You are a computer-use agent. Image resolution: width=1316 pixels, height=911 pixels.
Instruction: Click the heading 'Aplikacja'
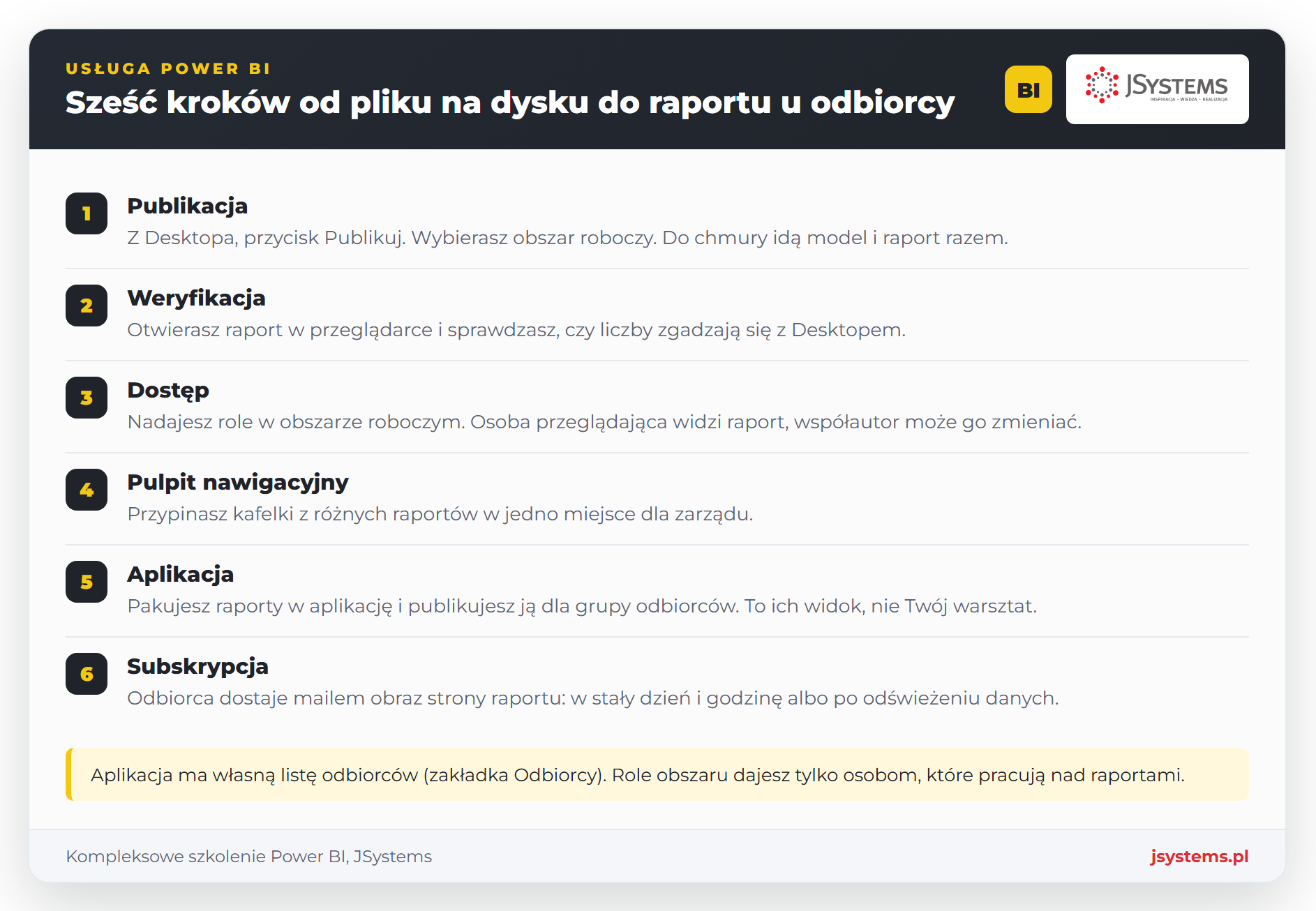tap(180, 575)
